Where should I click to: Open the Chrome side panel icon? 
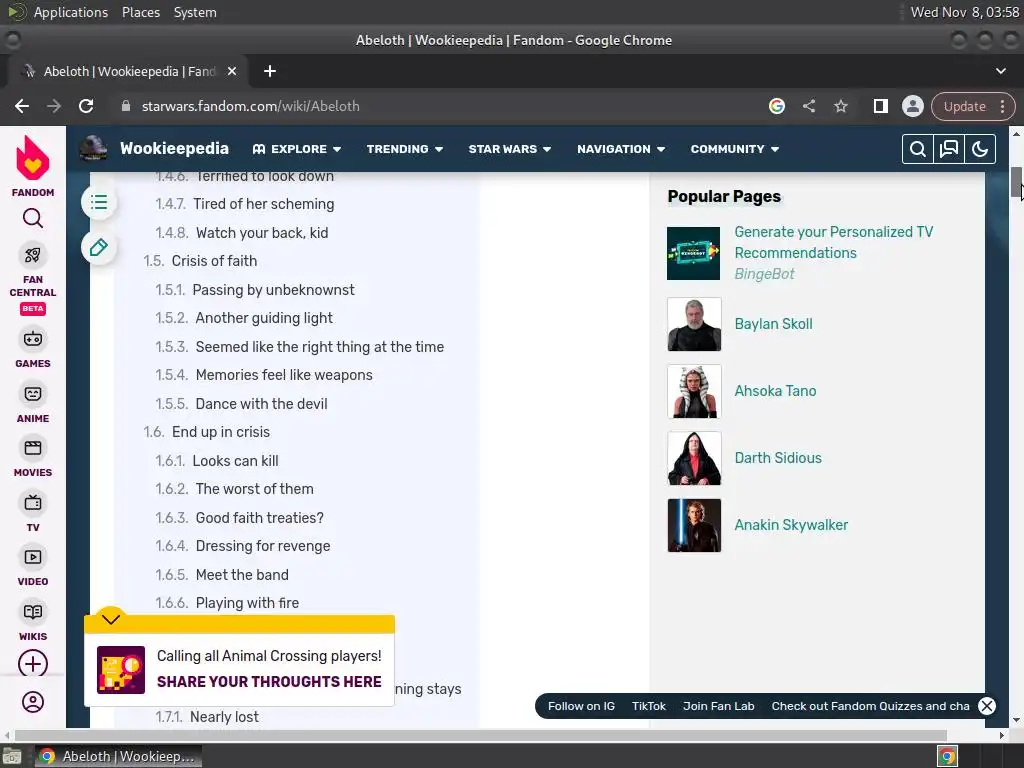coord(880,106)
